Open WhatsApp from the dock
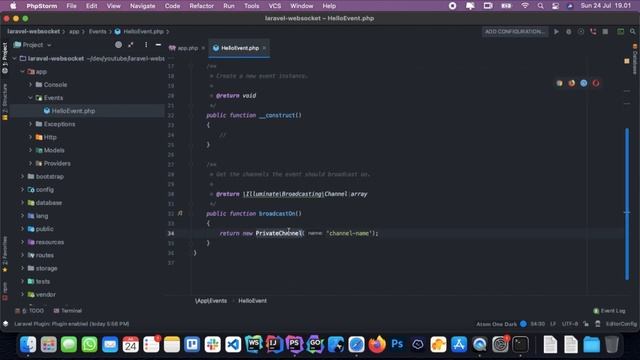 tap(89, 344)
